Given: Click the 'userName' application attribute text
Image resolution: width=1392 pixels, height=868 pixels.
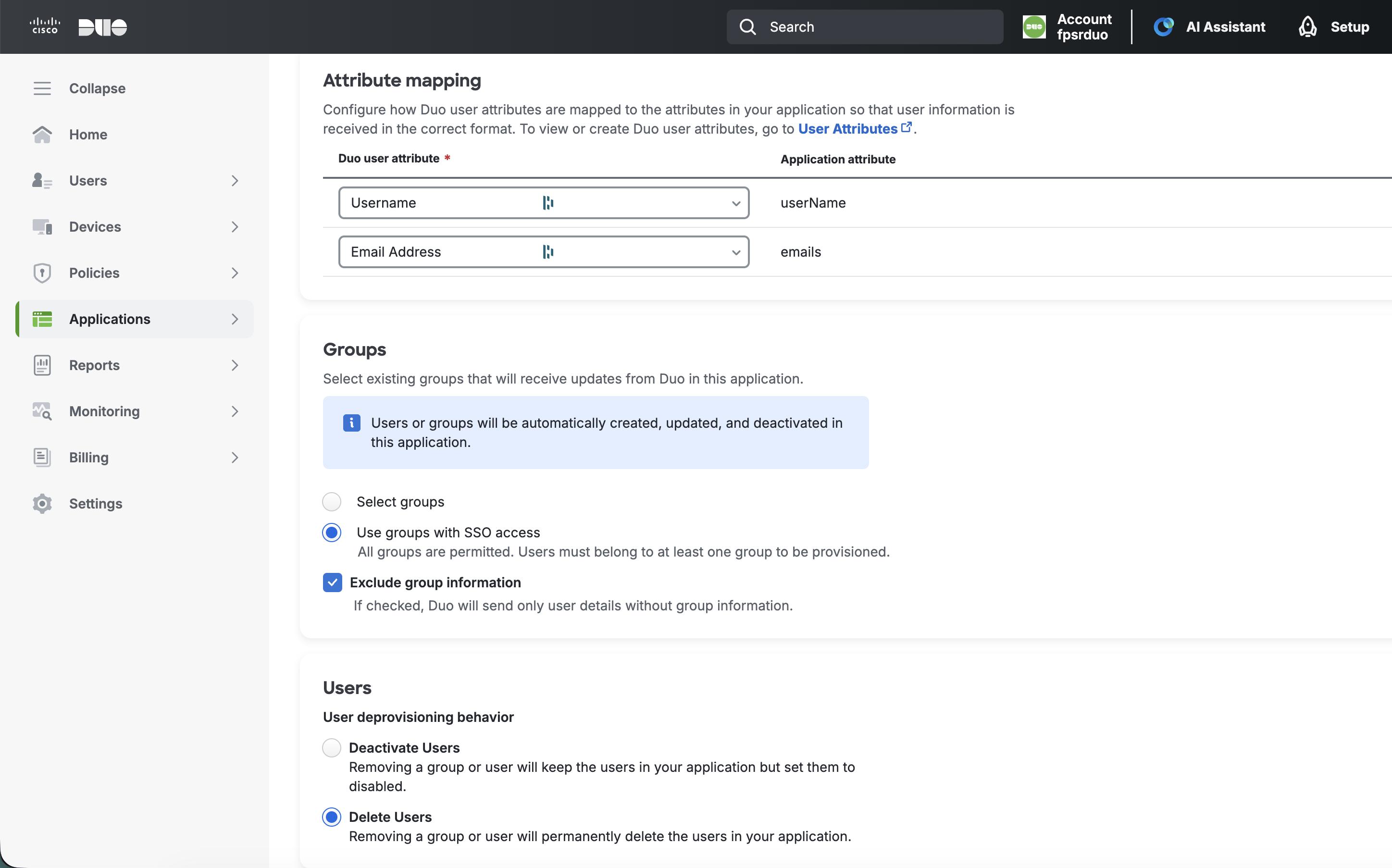Looking at the screenshot, I should (x=813, y=203).
